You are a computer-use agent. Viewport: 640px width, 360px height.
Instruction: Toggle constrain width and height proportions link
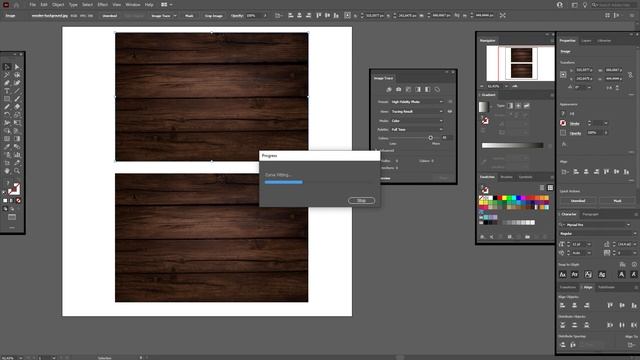click(630, 74)
